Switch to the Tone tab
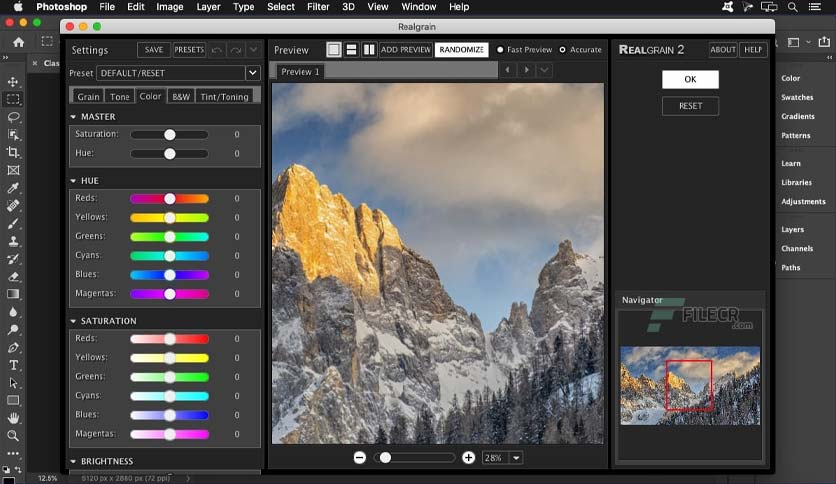This screenshot has height=484, width=836. tap(119, 96)
